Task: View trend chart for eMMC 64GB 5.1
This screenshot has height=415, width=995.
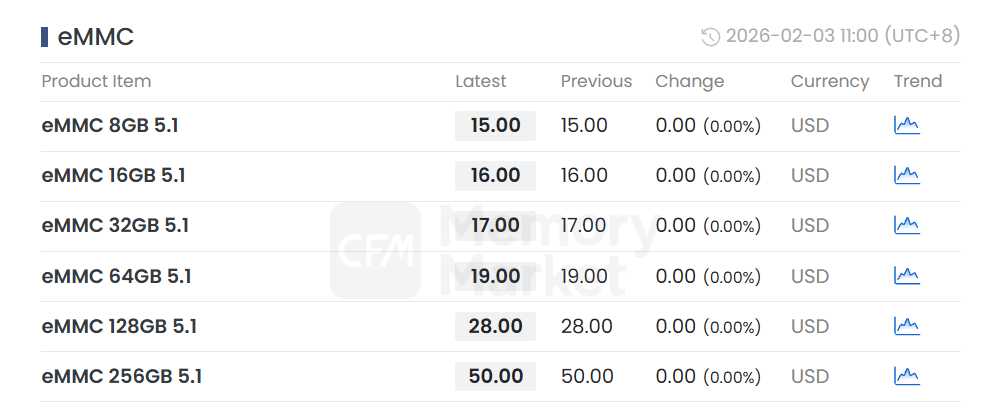Action: pos(906,275)
